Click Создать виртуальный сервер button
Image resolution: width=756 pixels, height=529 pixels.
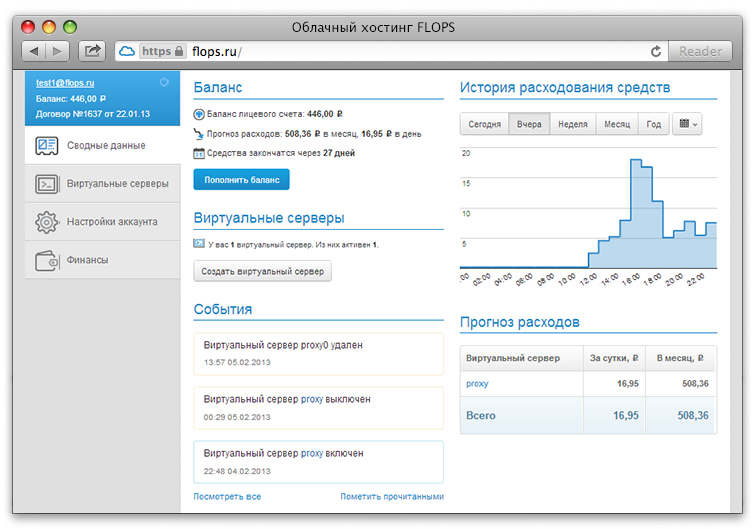pyautogui.click(x=262, y=271)
